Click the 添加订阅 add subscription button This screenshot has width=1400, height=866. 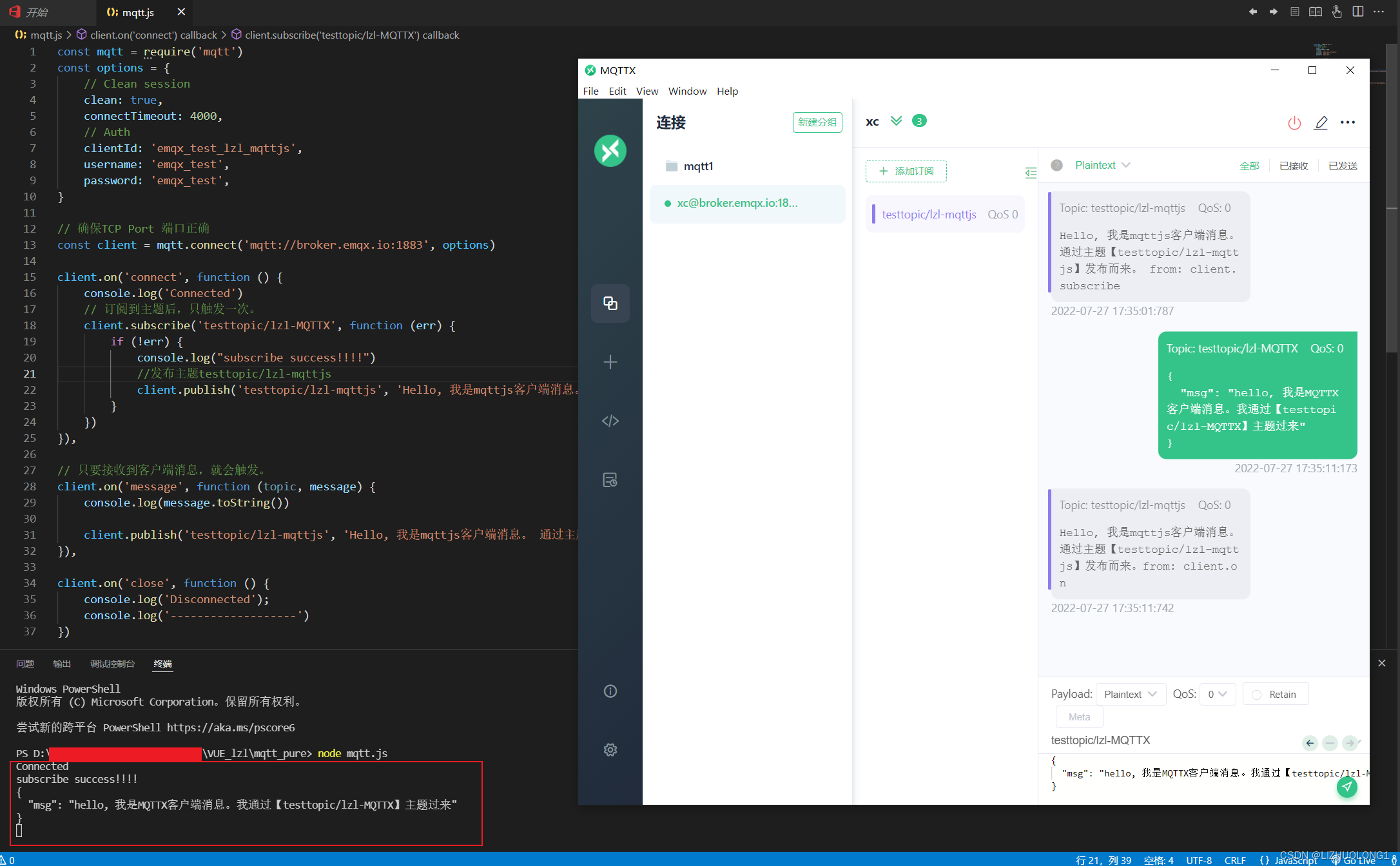coord(906,171)
